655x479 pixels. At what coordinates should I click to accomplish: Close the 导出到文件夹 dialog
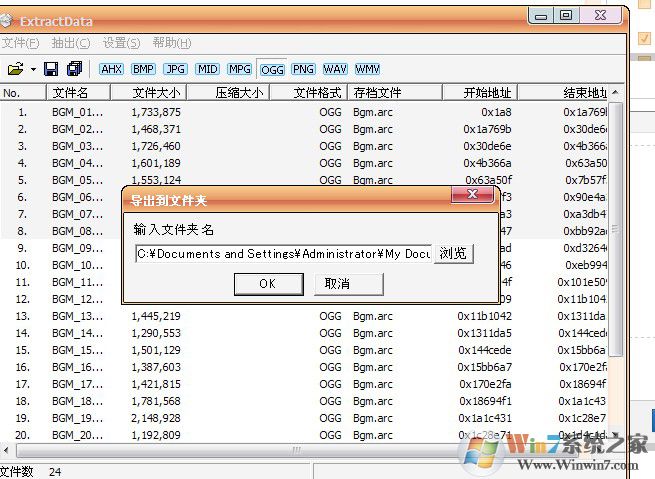coord(472,194)
